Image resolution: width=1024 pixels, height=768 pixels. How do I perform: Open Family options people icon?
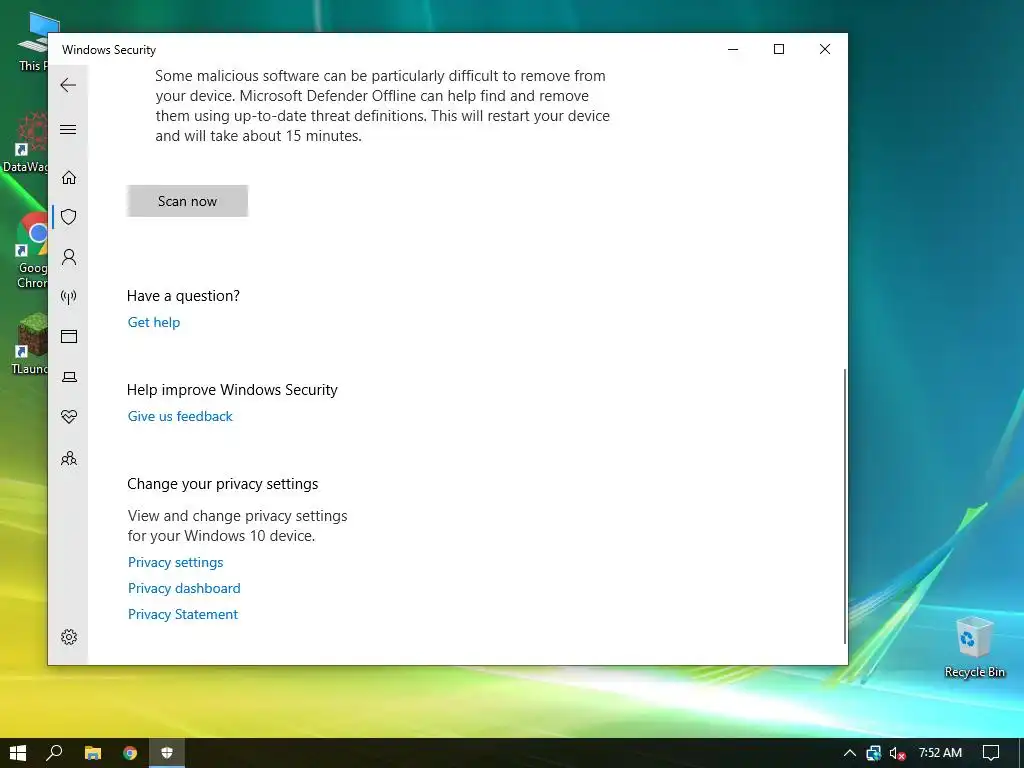coord(69,458)
